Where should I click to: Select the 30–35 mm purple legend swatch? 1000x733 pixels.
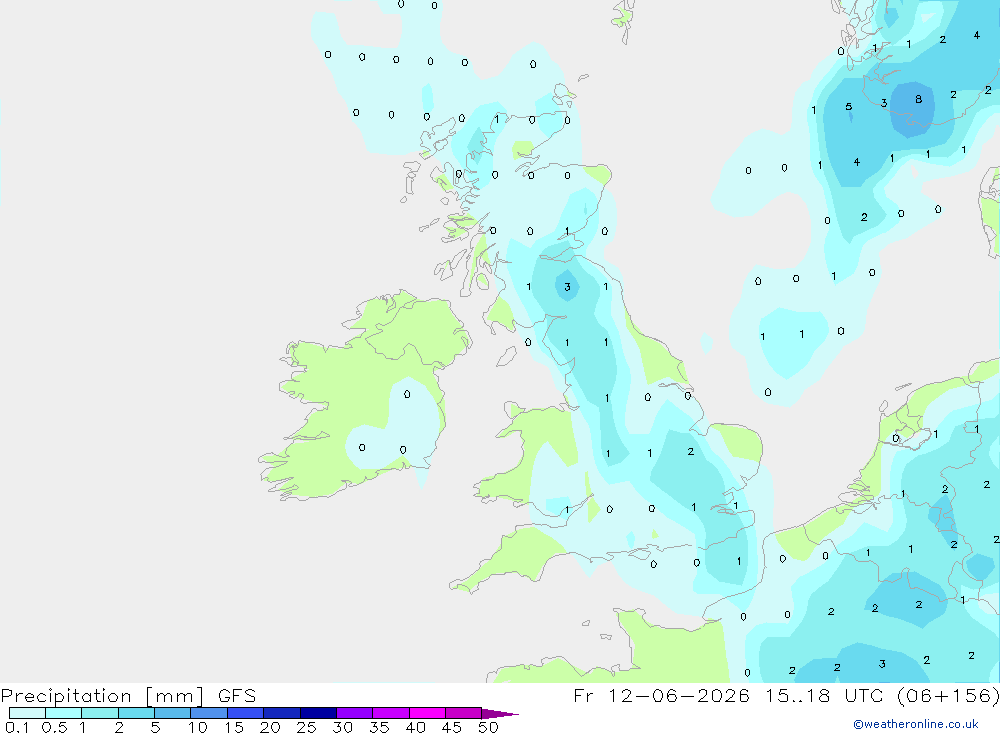(355, 713)
